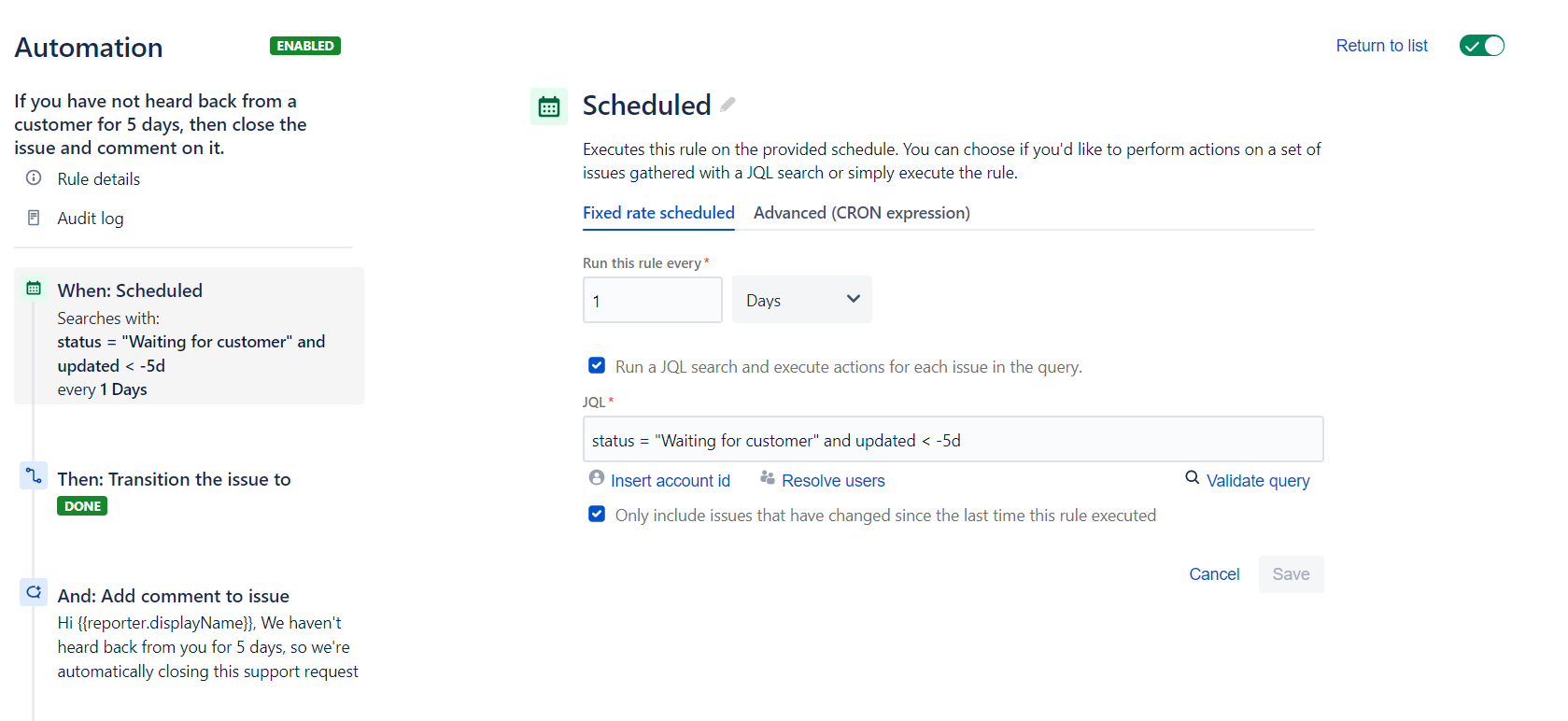
Task: Disable the automation rule toggle
Action: 1481,45
